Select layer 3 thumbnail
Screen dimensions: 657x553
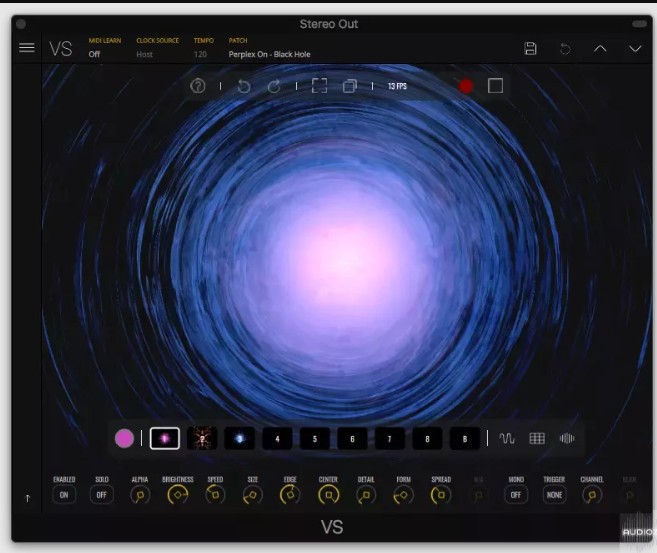tap(240, 439)
